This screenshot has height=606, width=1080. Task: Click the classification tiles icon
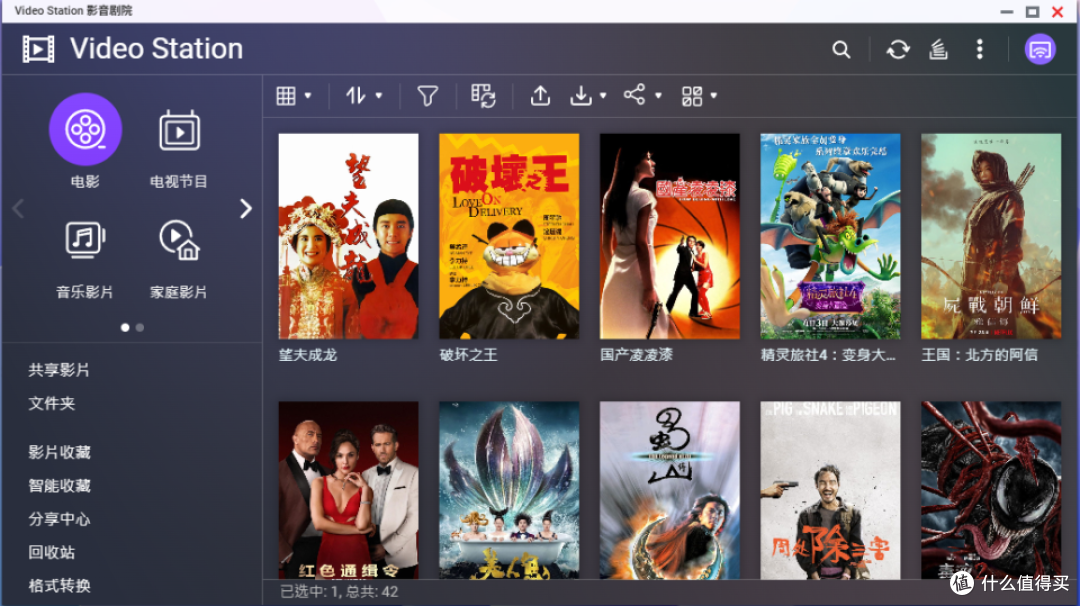tap(692, 96)
